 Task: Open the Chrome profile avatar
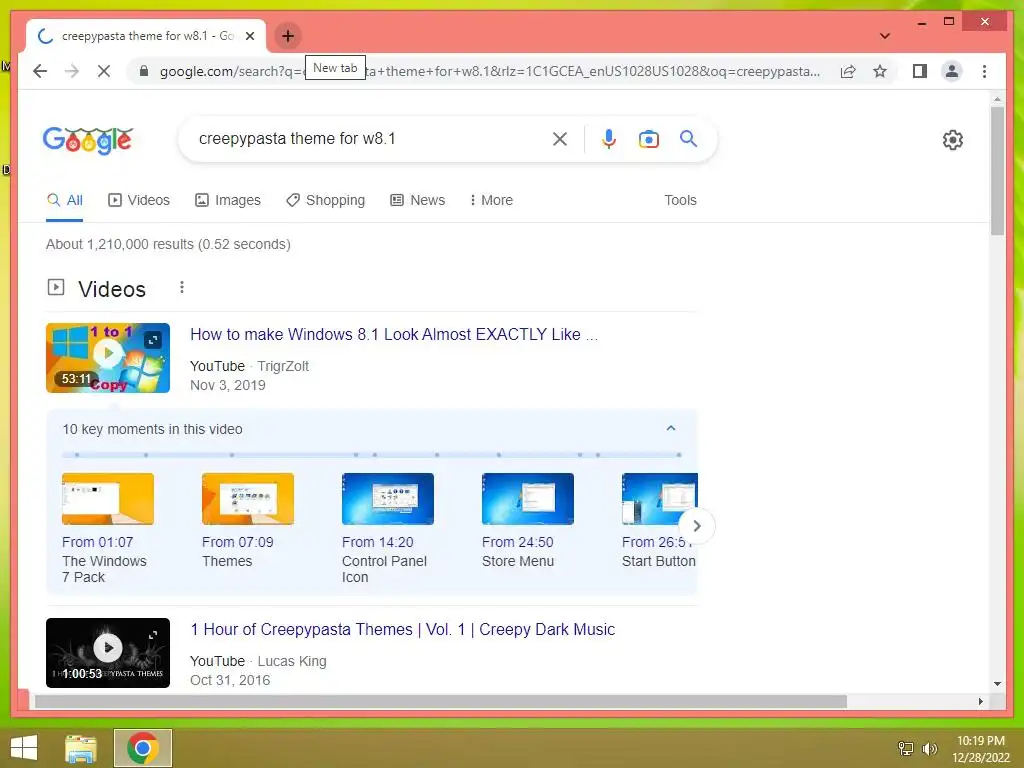coord(952,71)
